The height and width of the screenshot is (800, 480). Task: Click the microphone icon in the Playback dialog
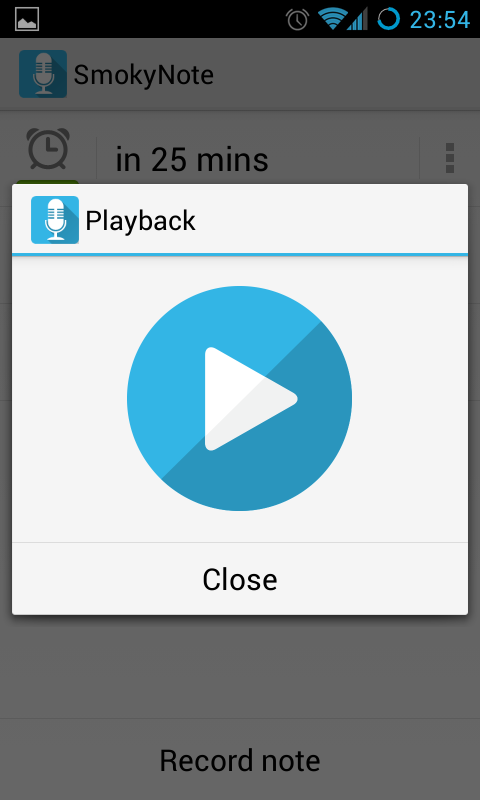(x=55, y=220)
